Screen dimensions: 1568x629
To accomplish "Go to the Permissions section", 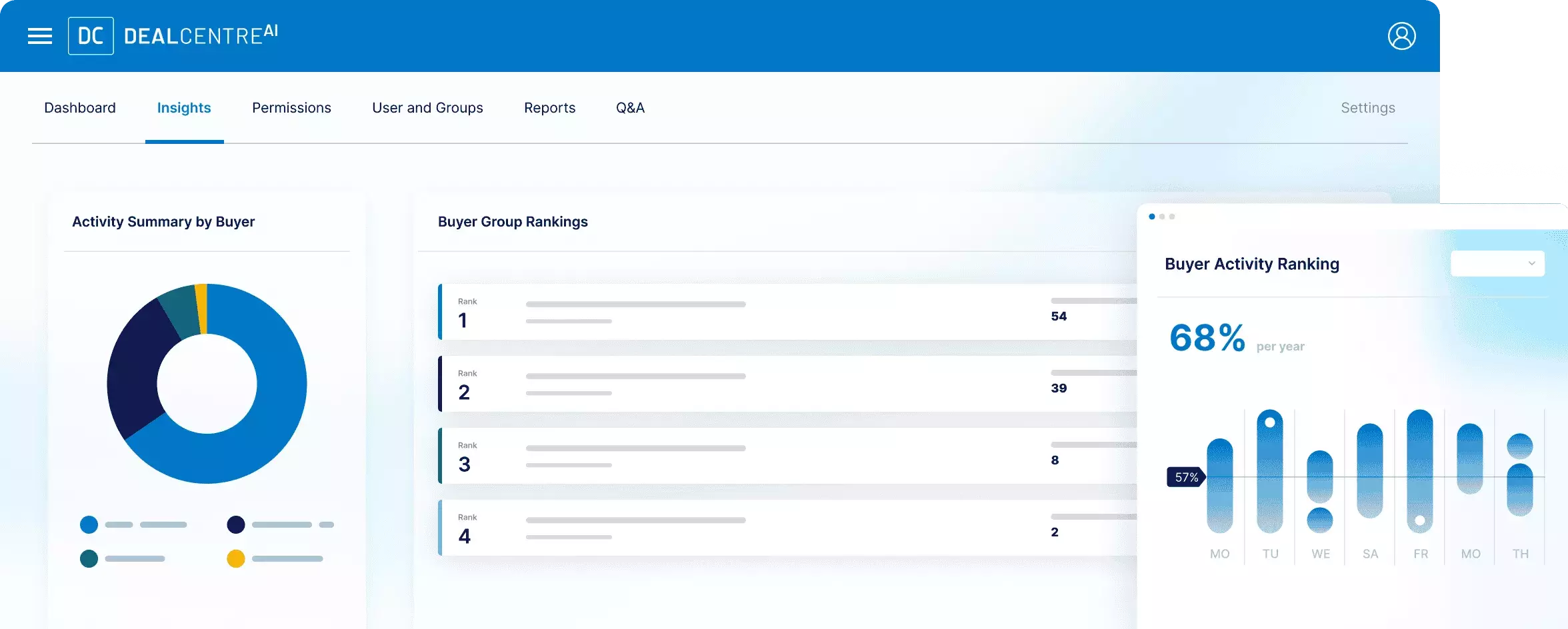I will 291,107.
